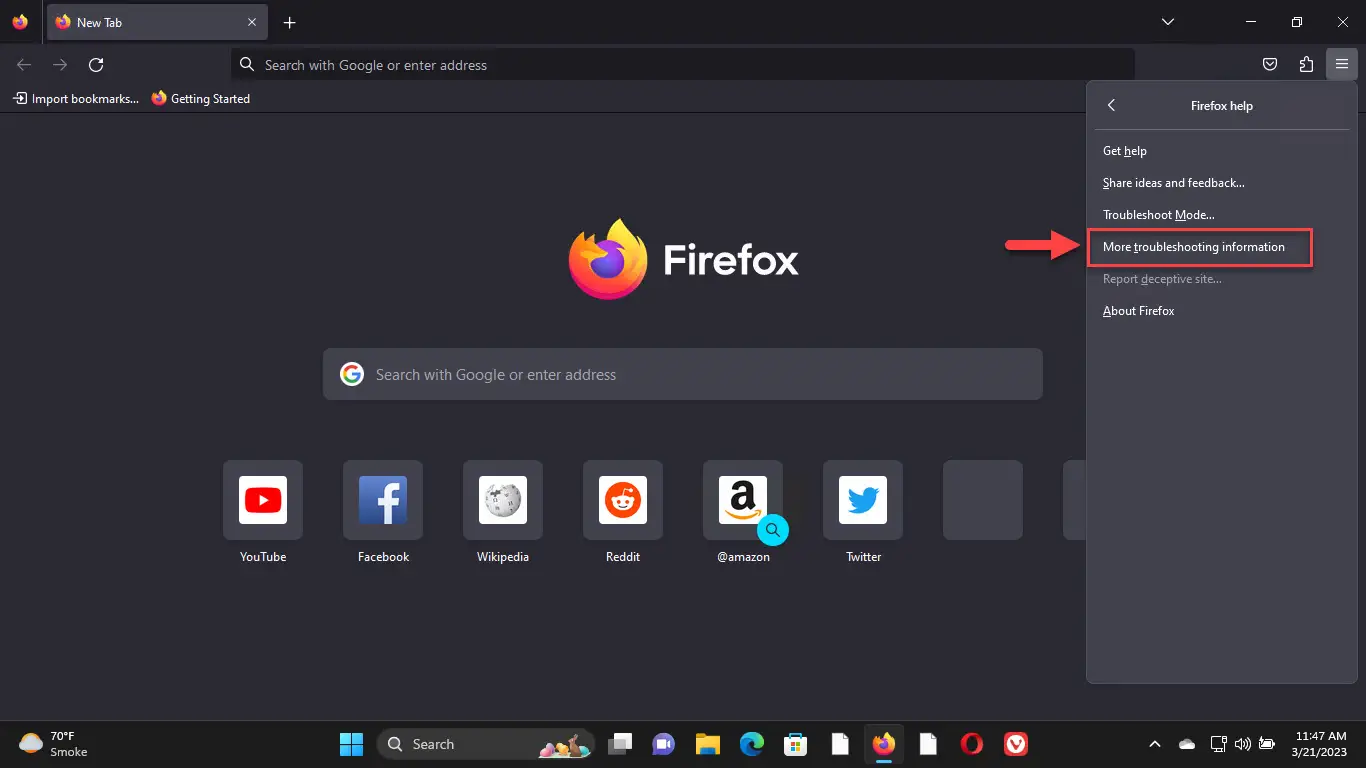Open the network tray icon
This screenshot has width=1366, height=768.
(1218, 744)
